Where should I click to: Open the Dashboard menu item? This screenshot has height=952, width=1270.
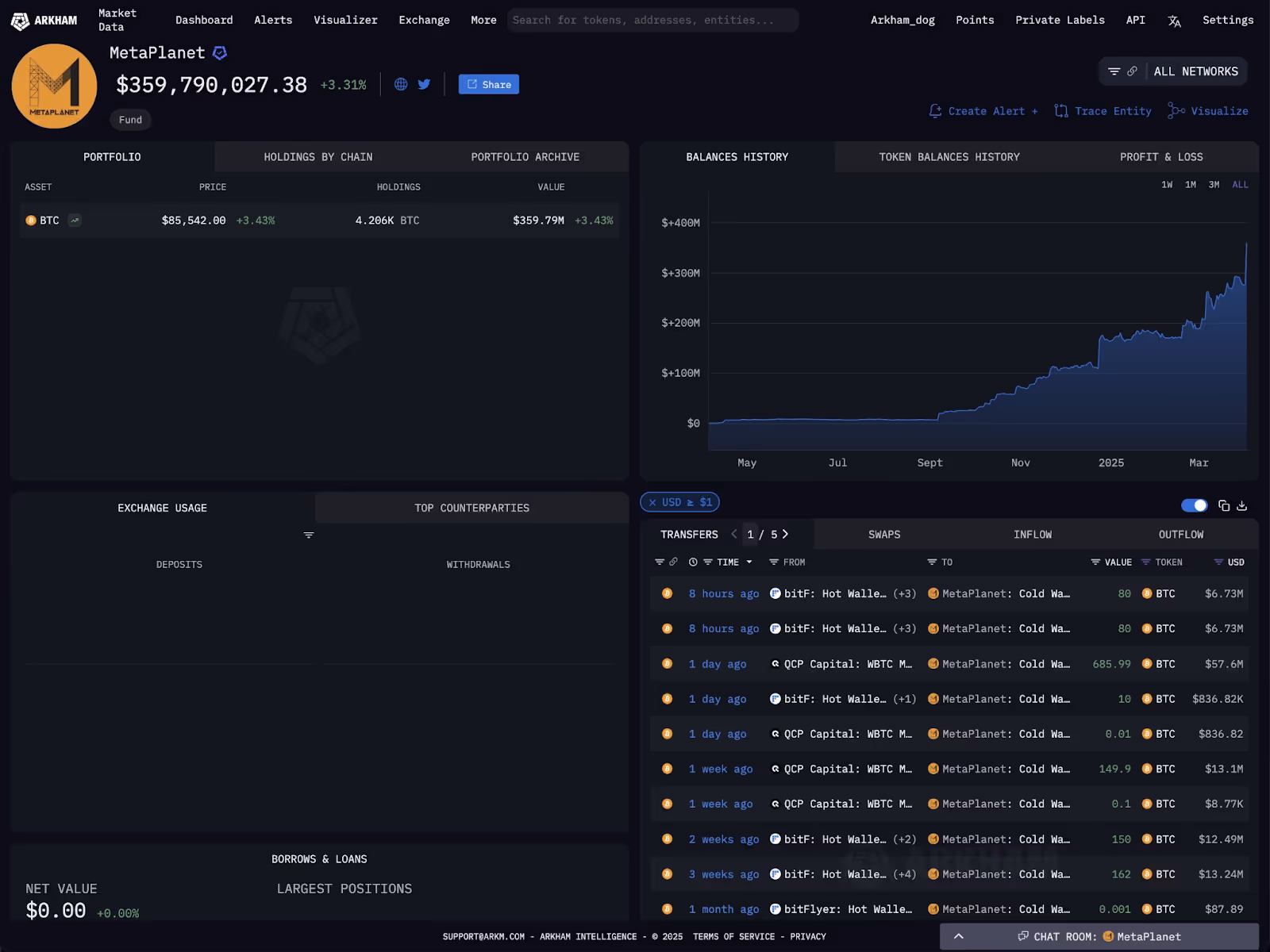(204, 21)
